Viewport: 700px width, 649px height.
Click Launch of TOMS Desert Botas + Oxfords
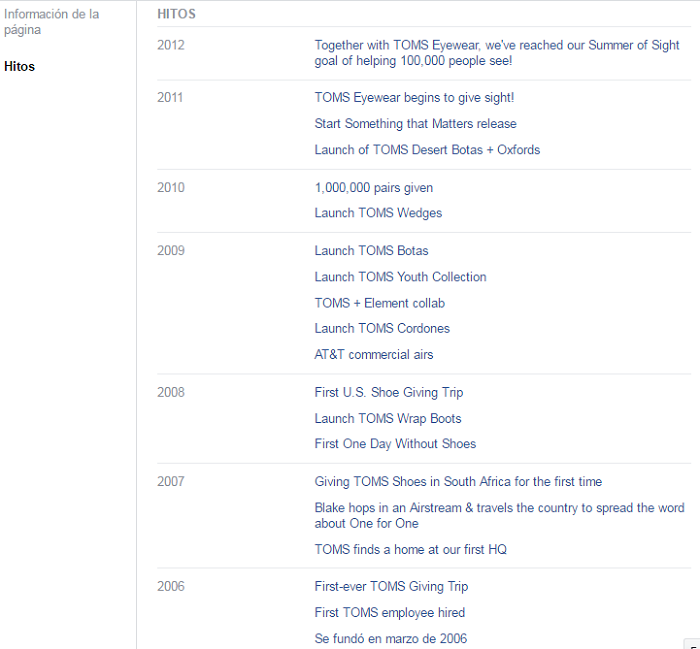(x=427, y=150)
